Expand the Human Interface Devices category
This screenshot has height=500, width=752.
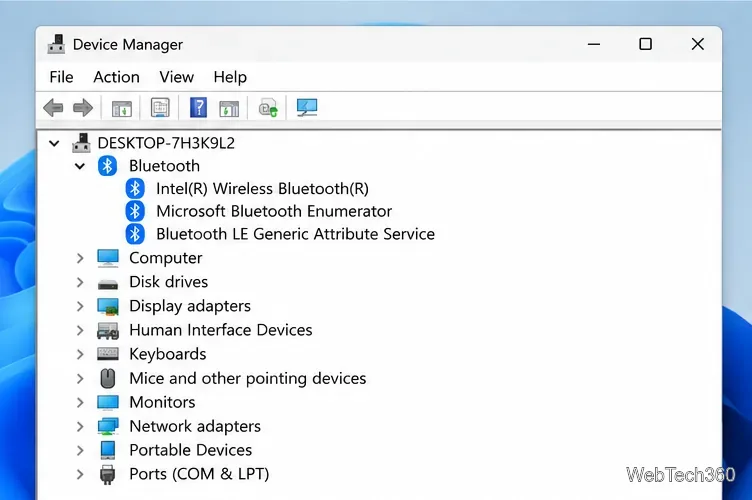[80, 330]
